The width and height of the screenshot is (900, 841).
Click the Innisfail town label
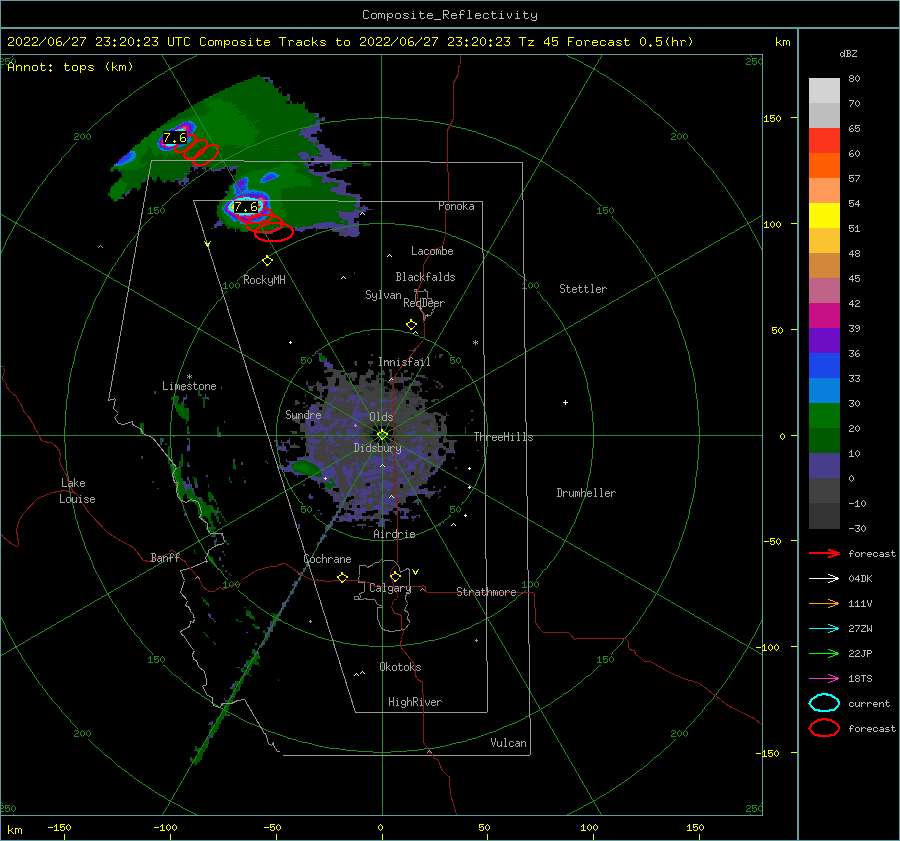(x=404, y=362)
